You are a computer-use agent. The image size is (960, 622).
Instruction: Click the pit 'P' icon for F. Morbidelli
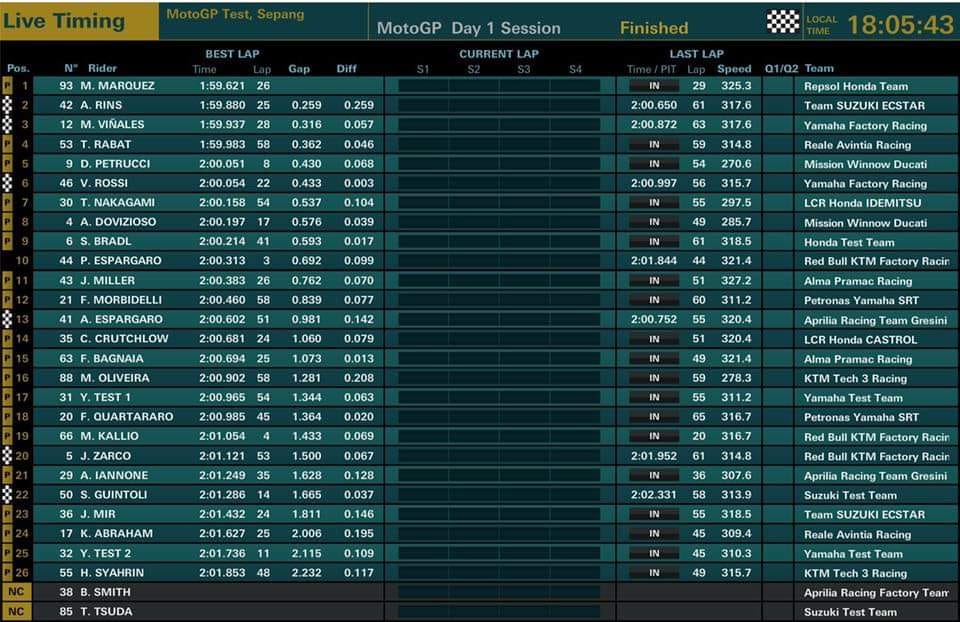click(x=7, y=300)
